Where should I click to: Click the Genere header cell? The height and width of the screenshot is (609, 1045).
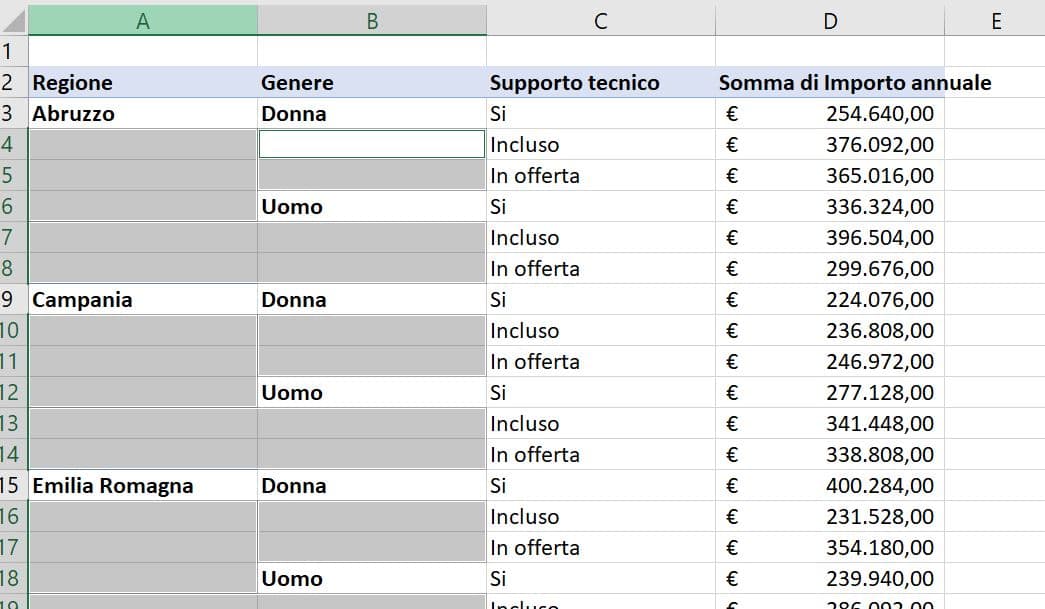pos(372,82)
